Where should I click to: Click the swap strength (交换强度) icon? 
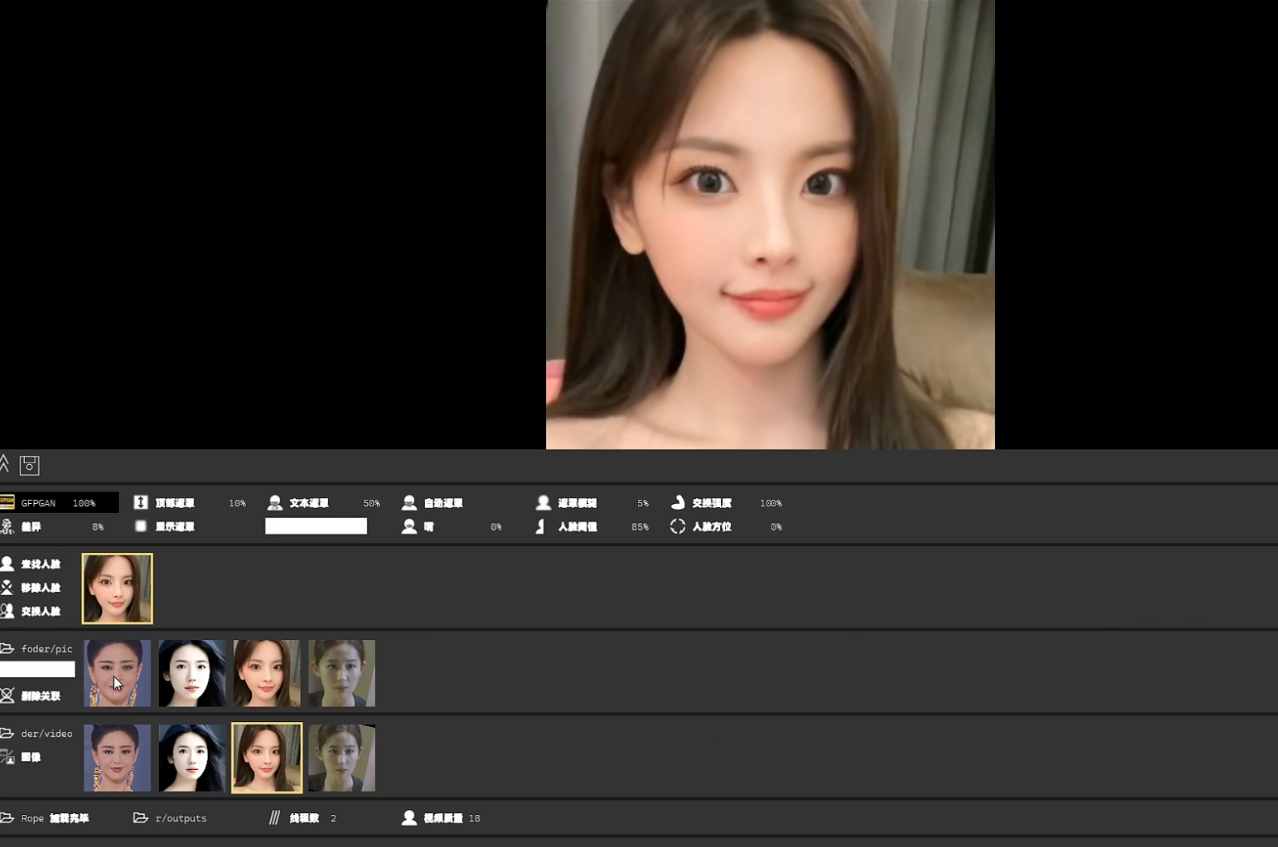pyautogui.click(x=678, y=503)
